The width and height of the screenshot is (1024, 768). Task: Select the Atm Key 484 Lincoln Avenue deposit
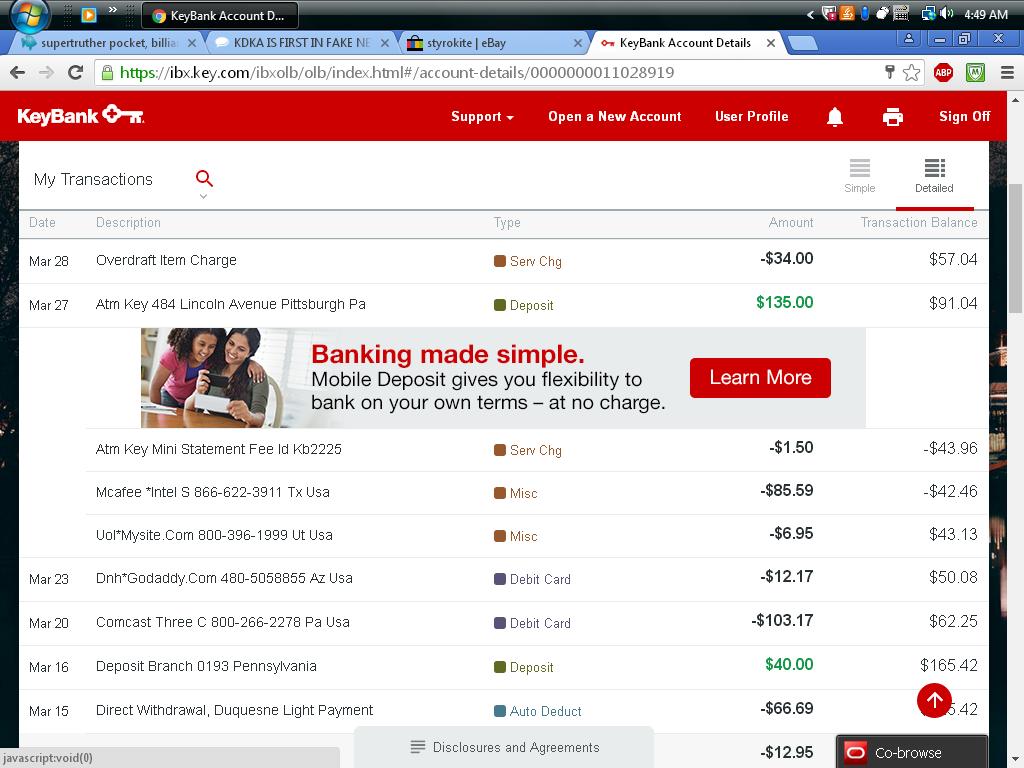point(504,305)
